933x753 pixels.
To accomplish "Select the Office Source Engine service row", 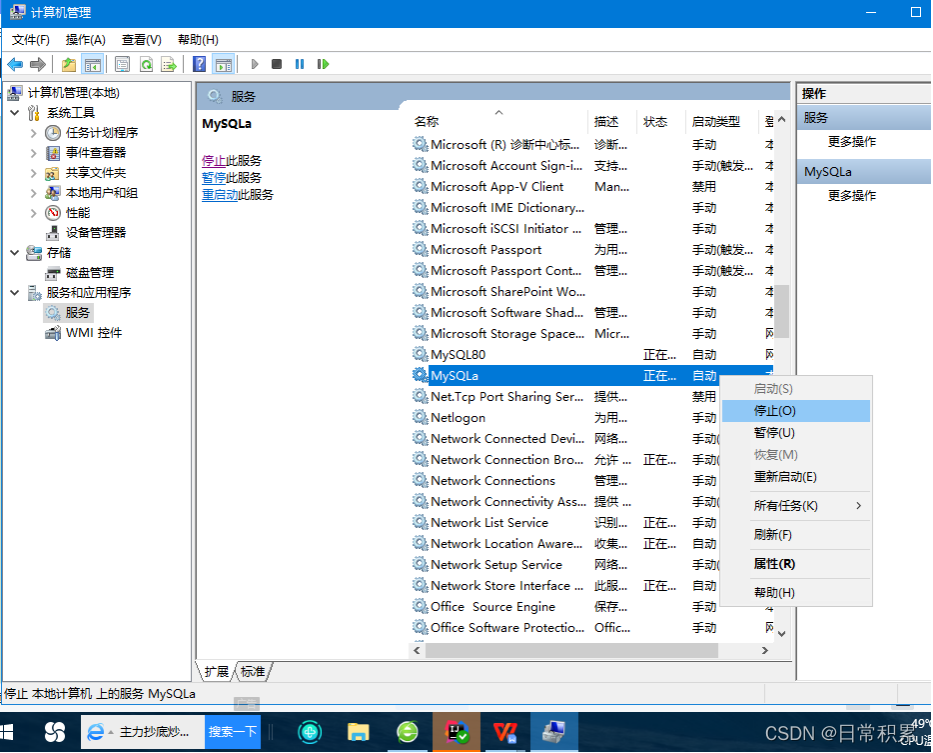I will click(x=565, y=607).
